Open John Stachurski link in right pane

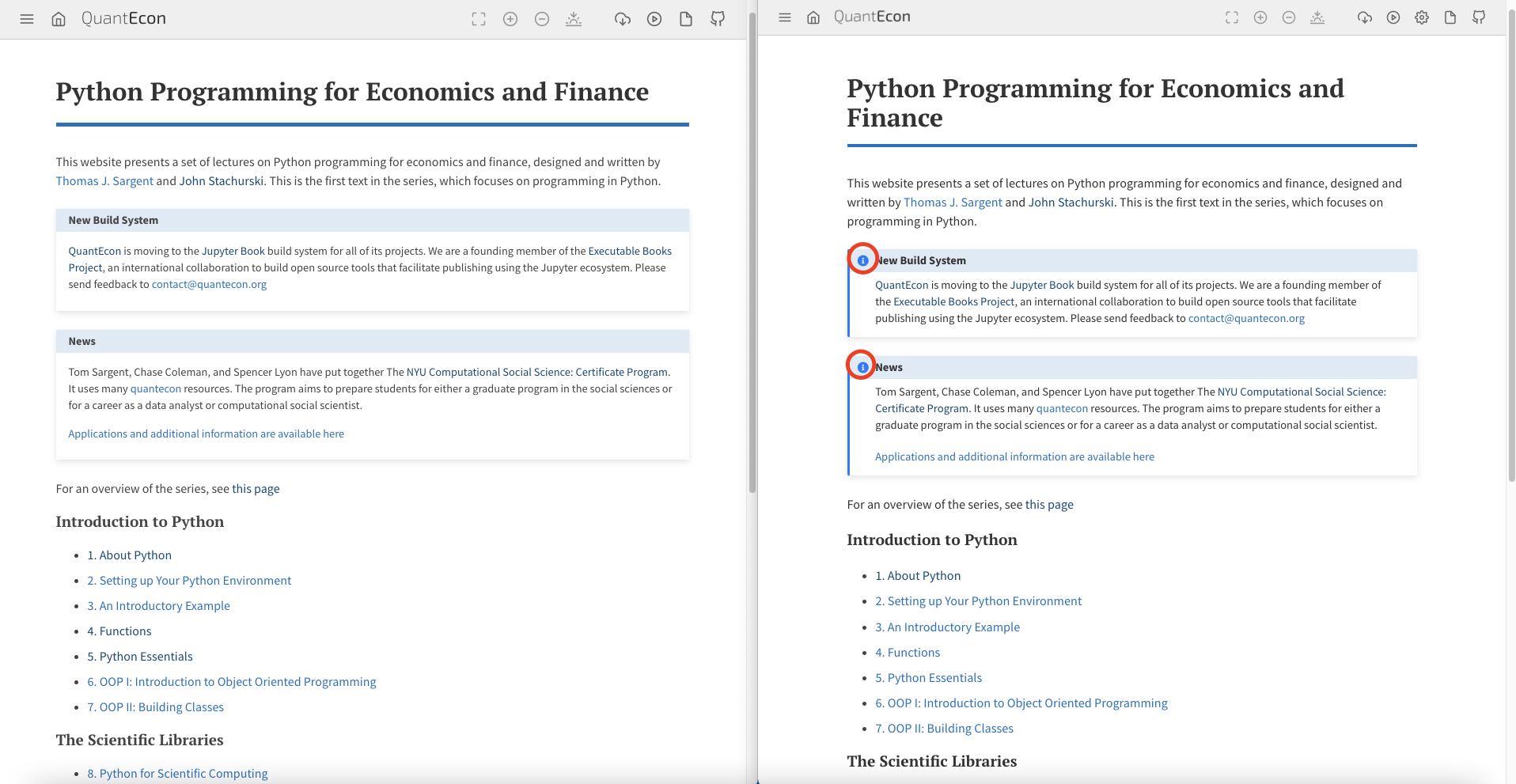1071,203
